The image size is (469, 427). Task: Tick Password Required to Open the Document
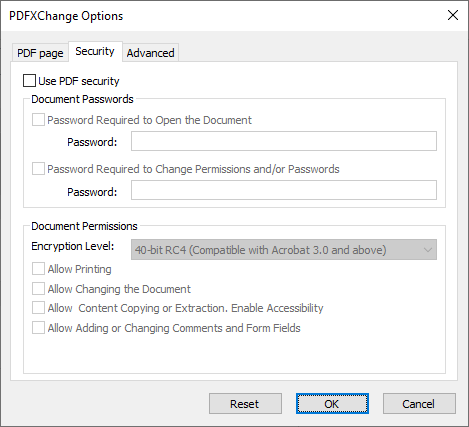coord(38,120)
